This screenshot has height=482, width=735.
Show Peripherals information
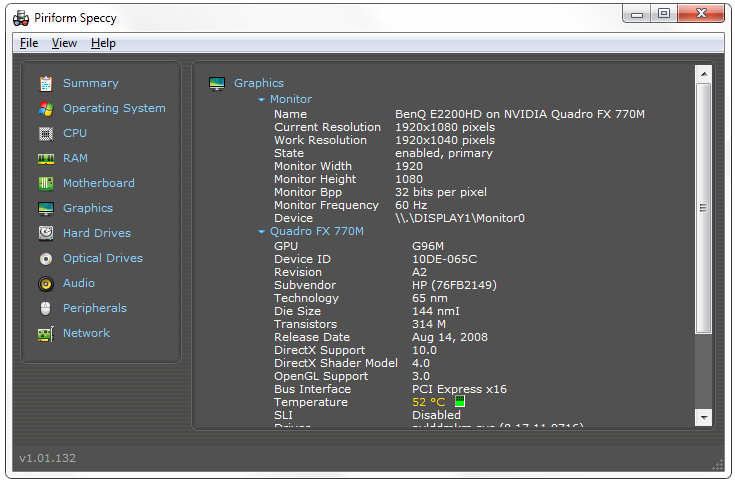click(95, 308)
